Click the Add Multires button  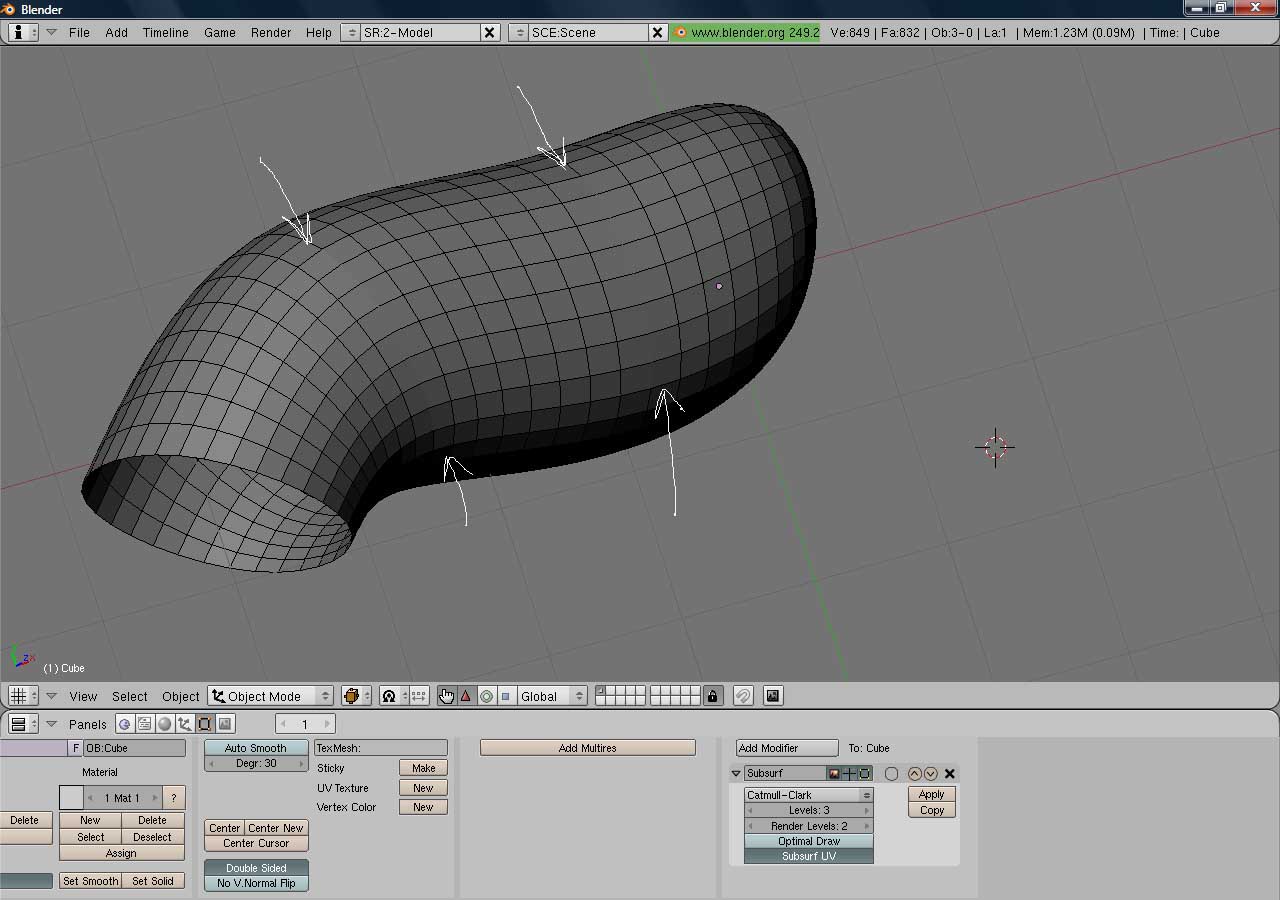pyautogui.click(x=588, y=748)
